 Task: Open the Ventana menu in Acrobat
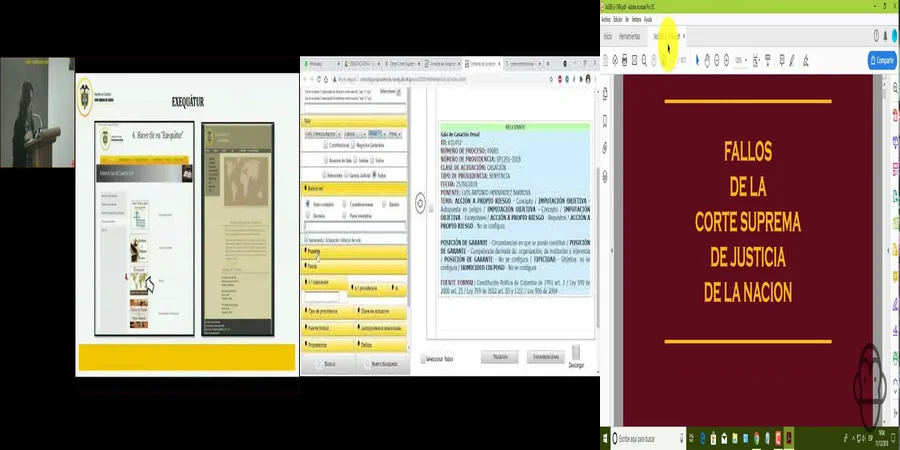tap(637, 20)
